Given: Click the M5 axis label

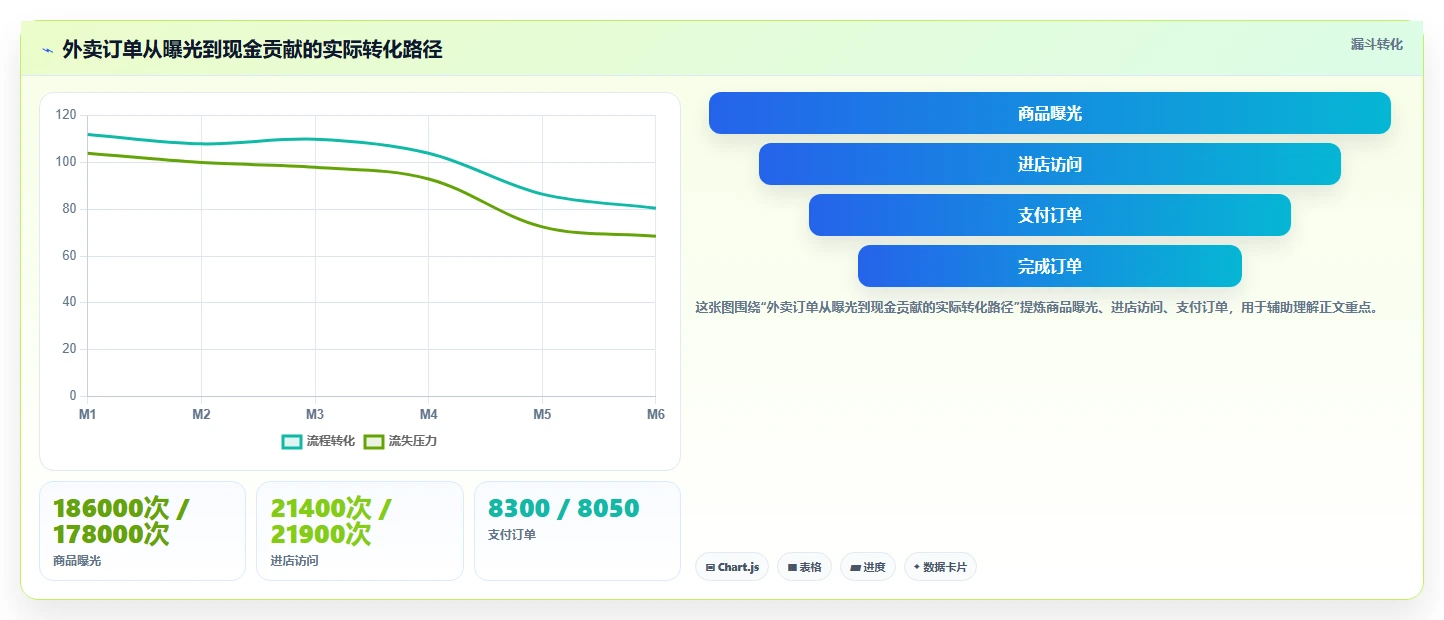Looking at the screenshot, I should point(542,414).
